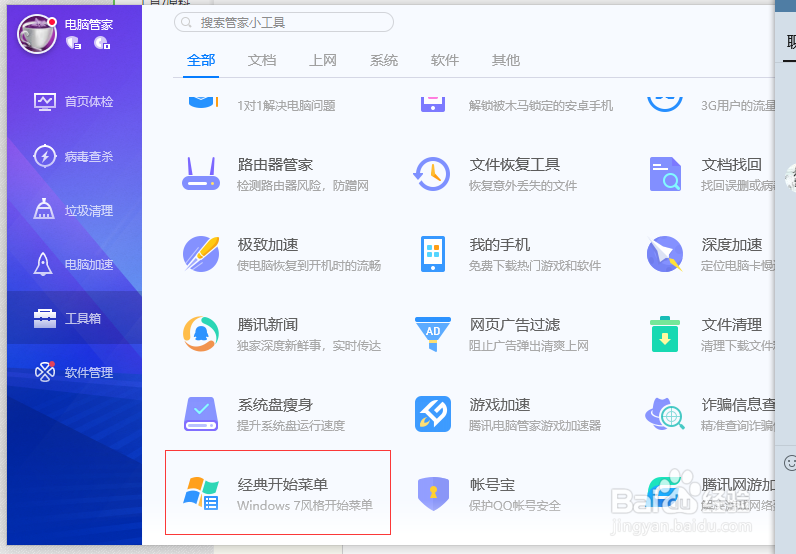Click the 系统盘瘦身 title text
This screenshot has width=796, height=554.
click(275, 404)
